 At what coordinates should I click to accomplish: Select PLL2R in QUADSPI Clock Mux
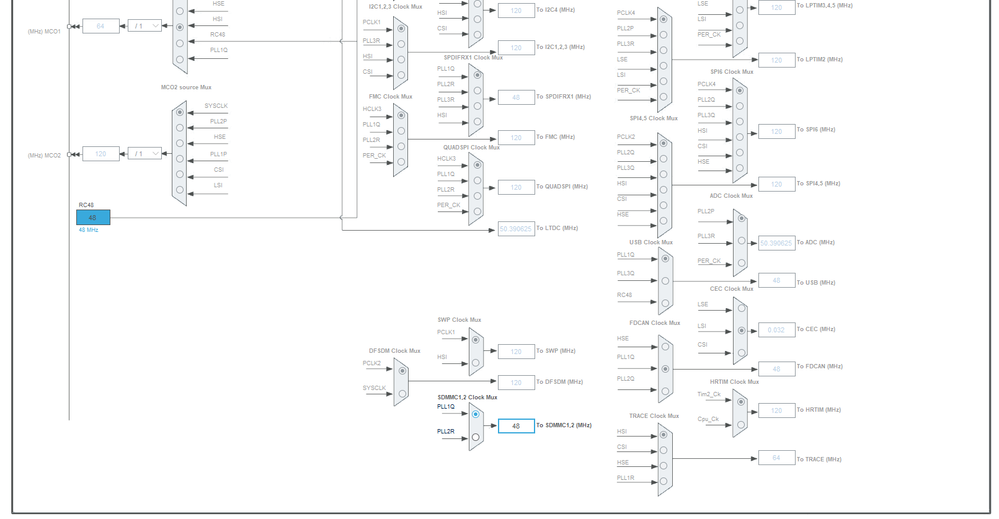477,196
